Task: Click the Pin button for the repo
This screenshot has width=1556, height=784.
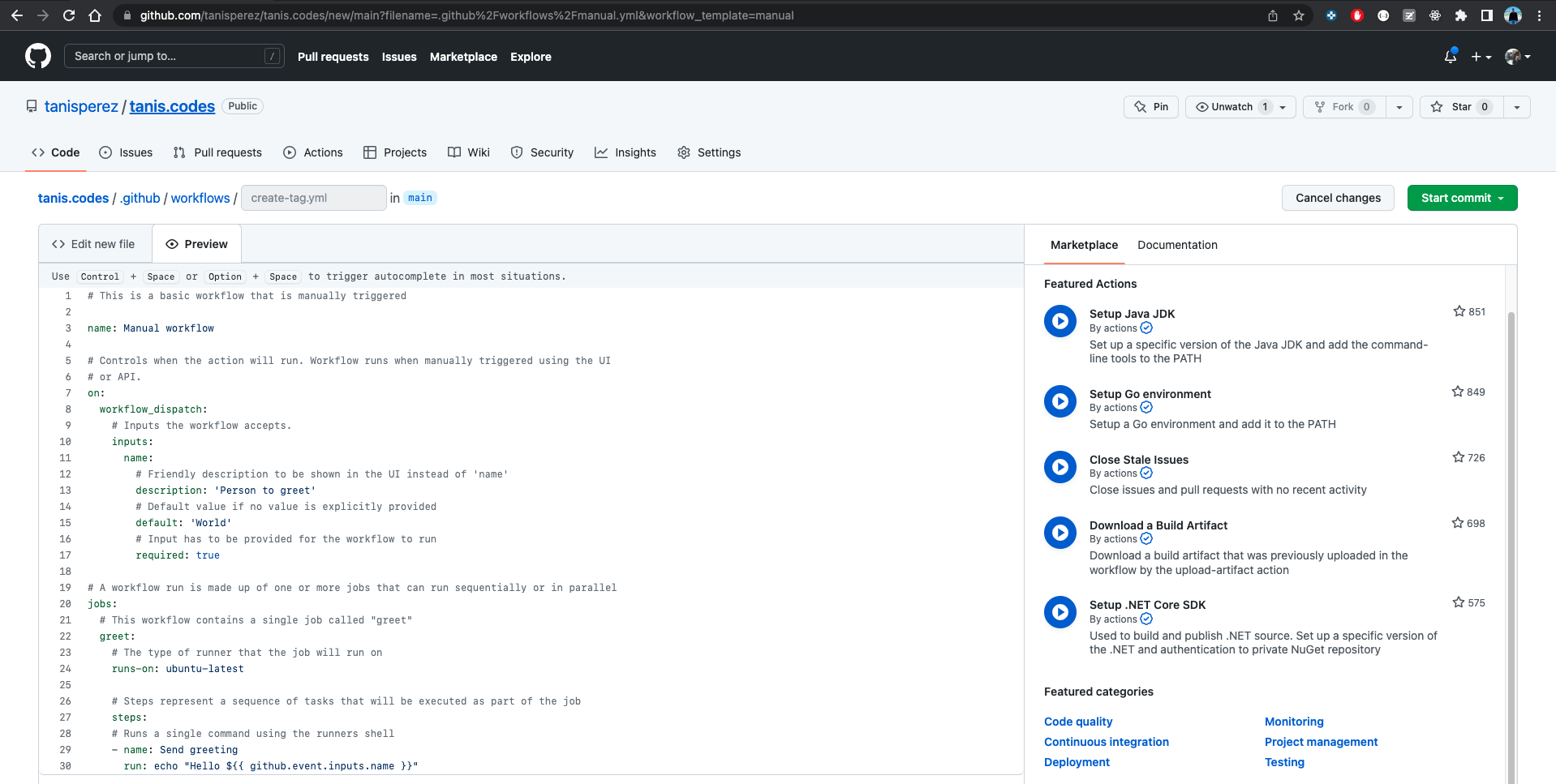Action: click(1150, 106)
